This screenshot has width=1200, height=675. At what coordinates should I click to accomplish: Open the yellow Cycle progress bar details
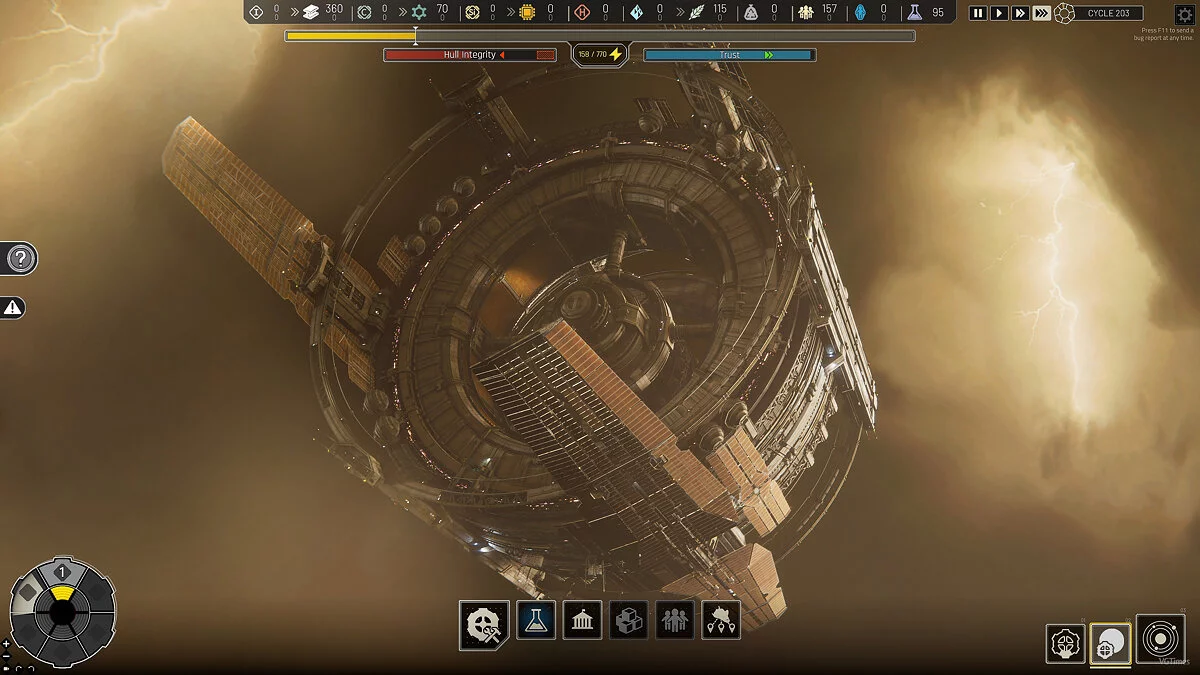[x=350, y=34]
